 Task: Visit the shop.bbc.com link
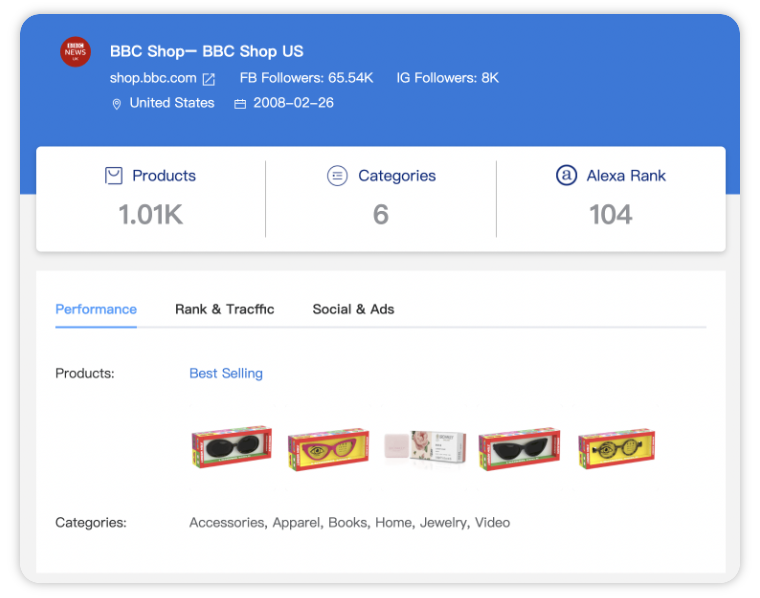(x=153, y=78)
